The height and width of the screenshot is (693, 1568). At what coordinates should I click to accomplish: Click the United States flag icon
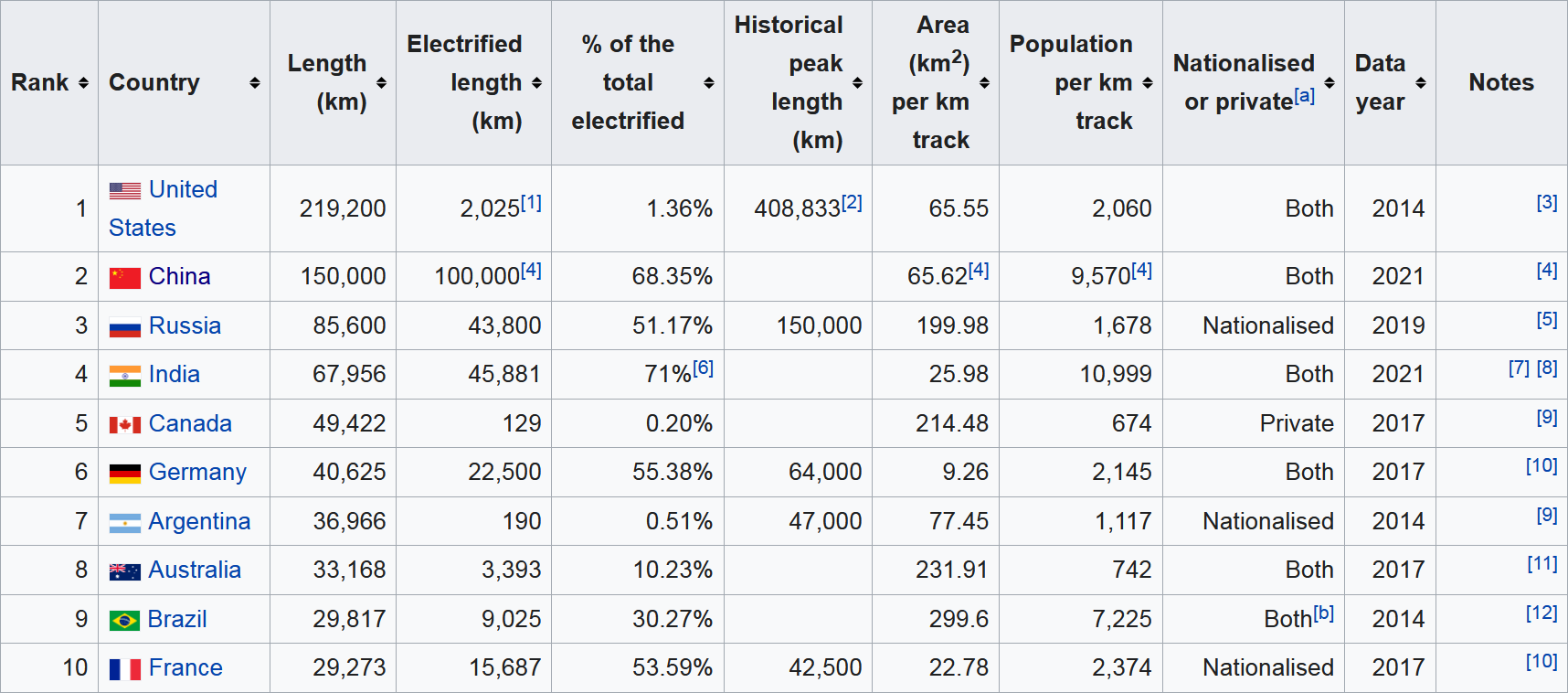125,190
